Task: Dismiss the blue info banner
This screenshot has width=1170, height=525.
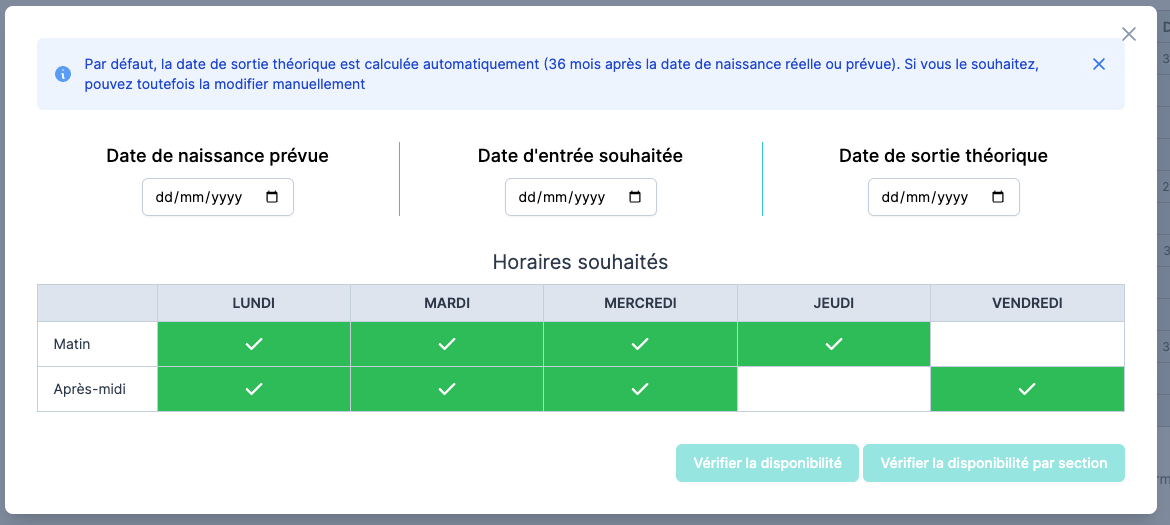Action: pos(1099,64)
